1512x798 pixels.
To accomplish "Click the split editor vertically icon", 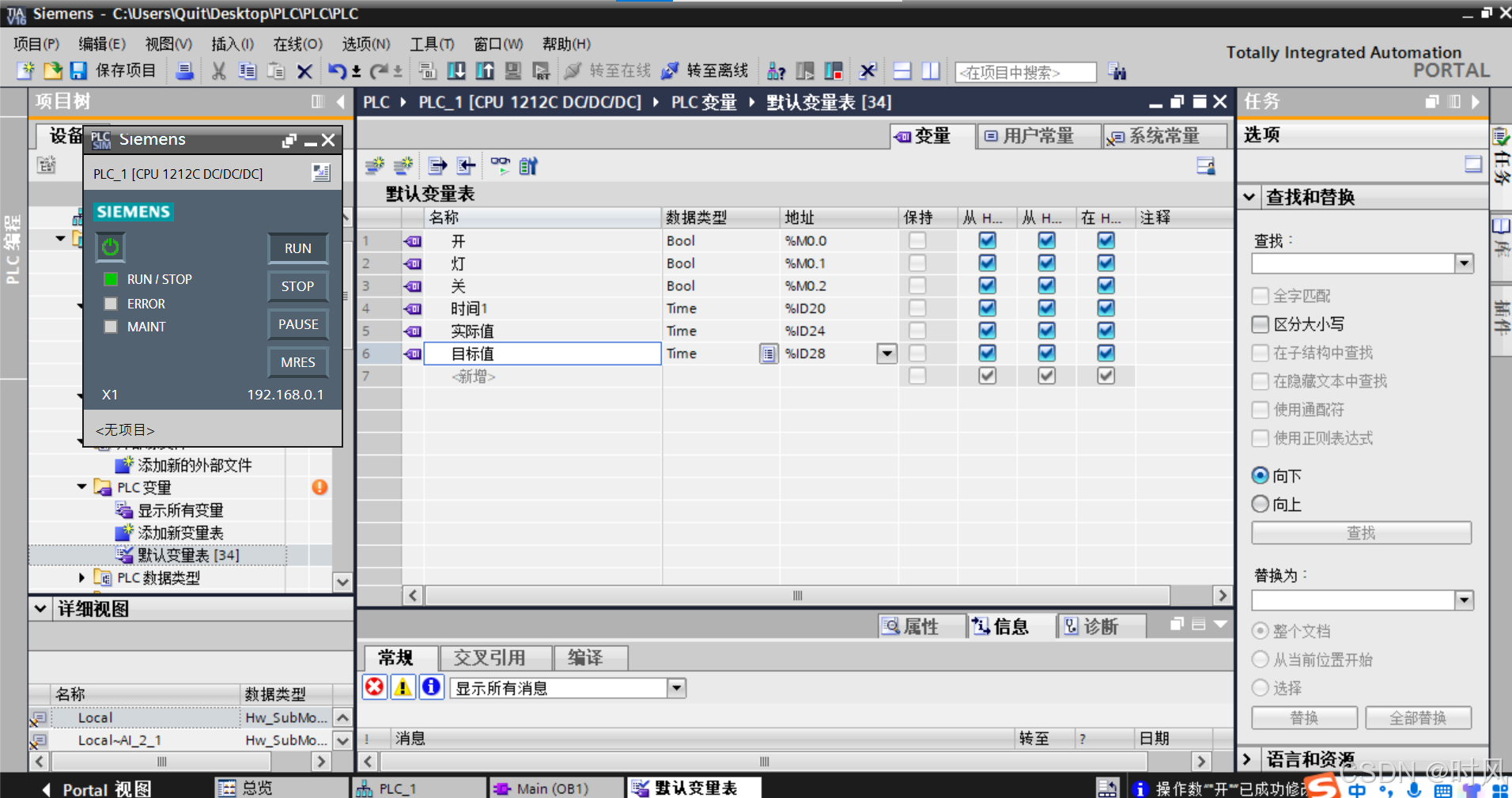I will (931, 71).
